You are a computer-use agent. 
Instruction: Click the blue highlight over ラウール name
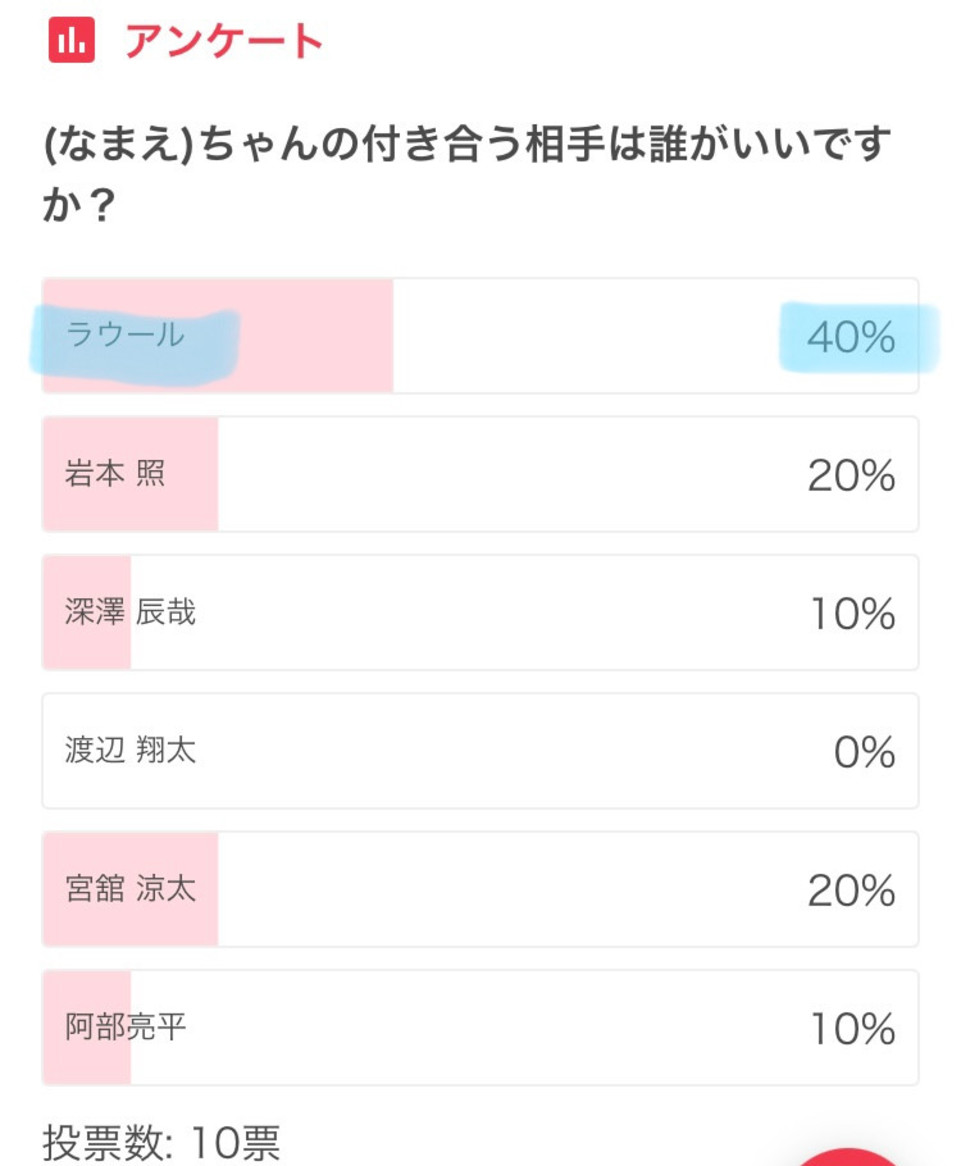pyautogui.click(x=135, y=346)
